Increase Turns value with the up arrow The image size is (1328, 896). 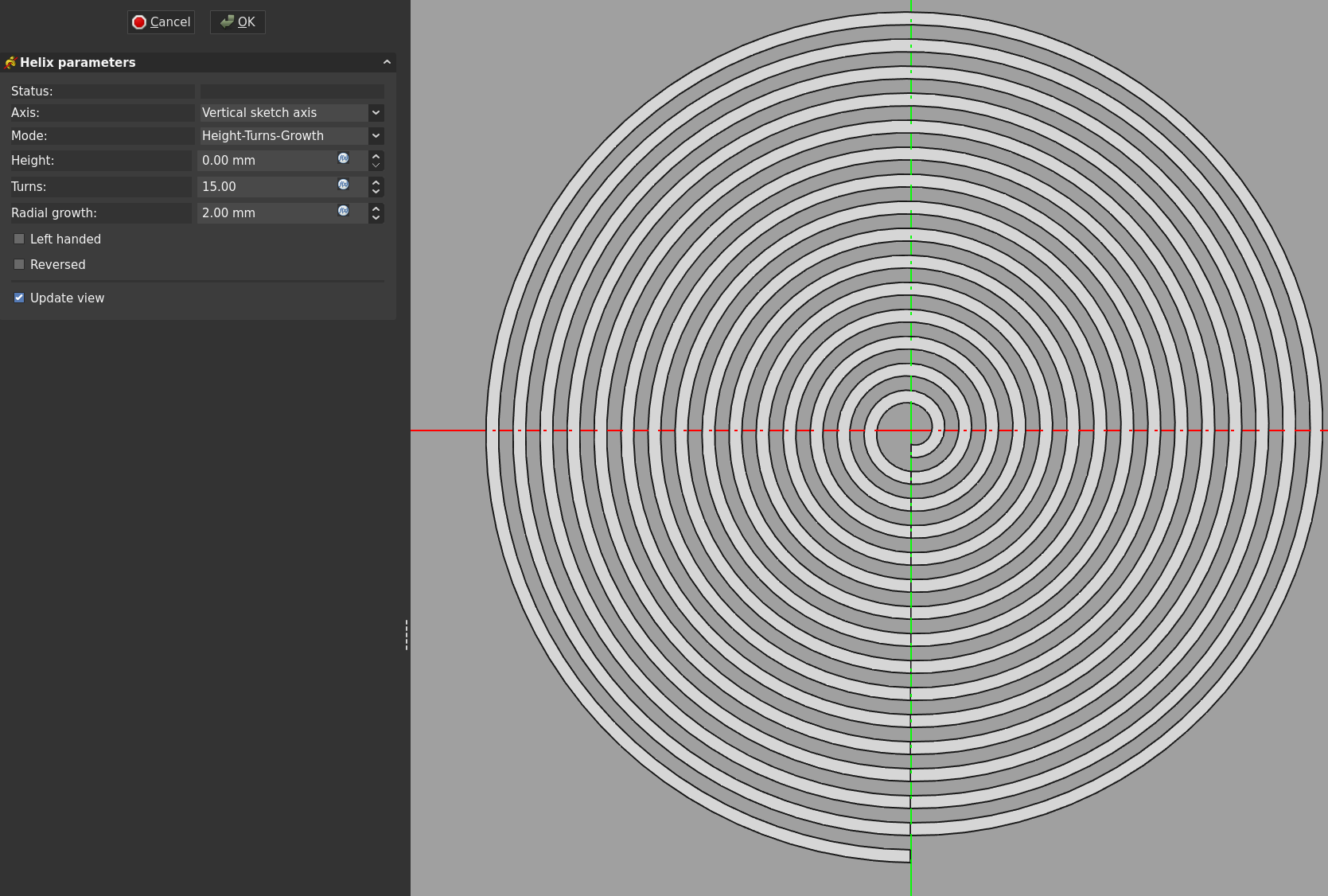click(376, 181)
